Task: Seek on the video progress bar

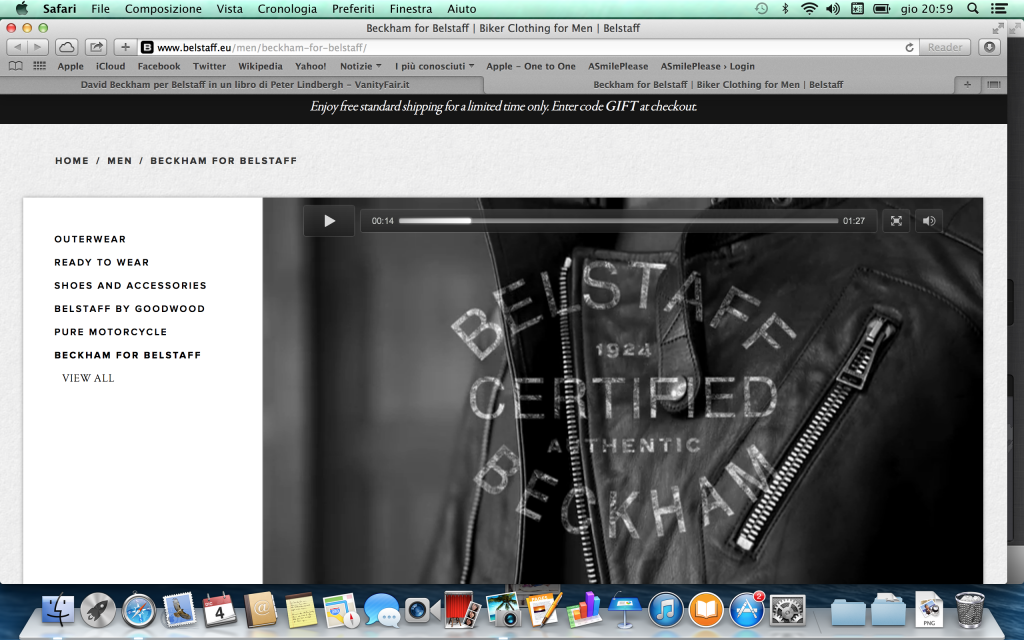Action: [618, 221]
